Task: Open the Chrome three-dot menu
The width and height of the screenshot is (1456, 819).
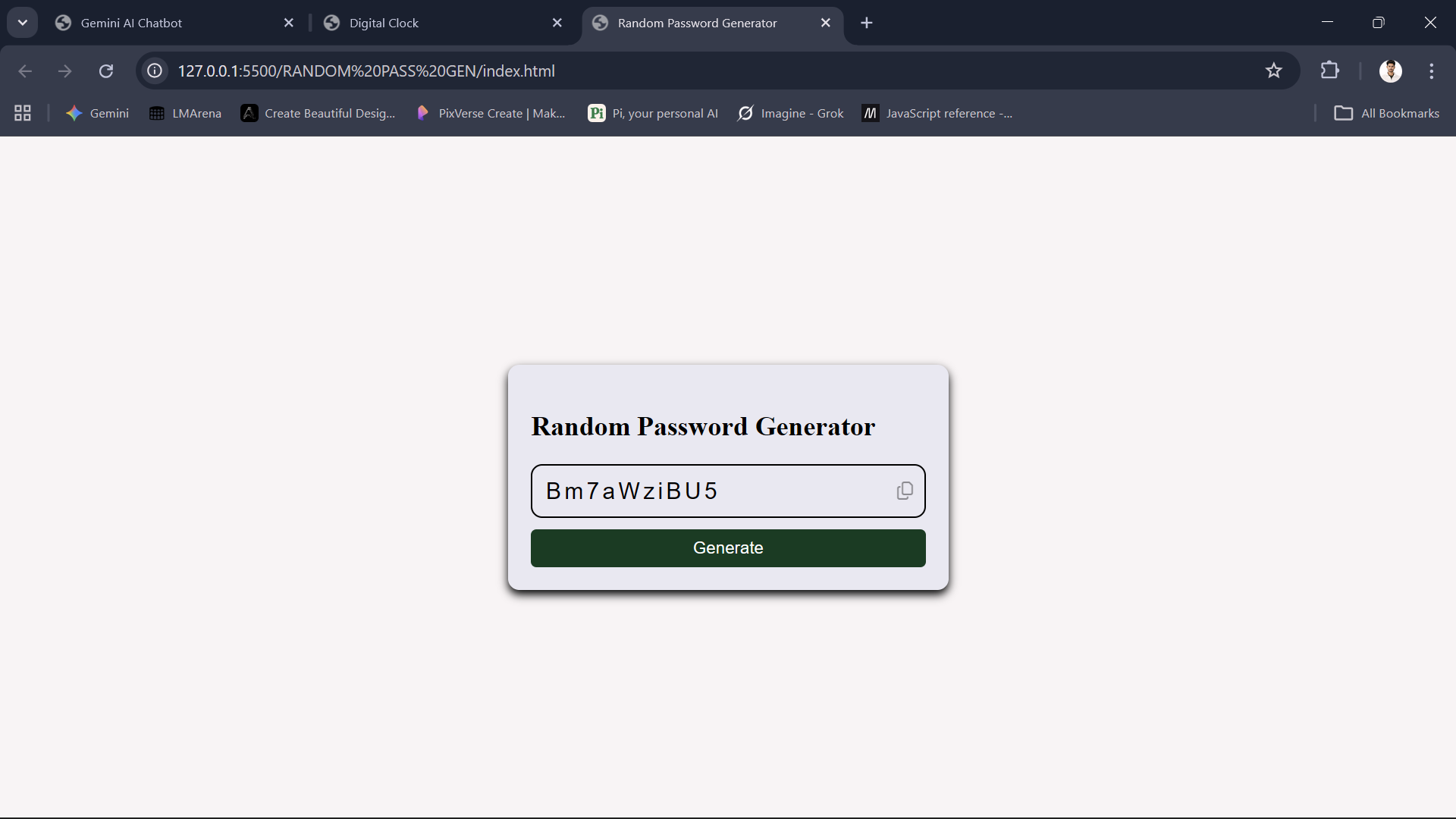Action: 1431,71
